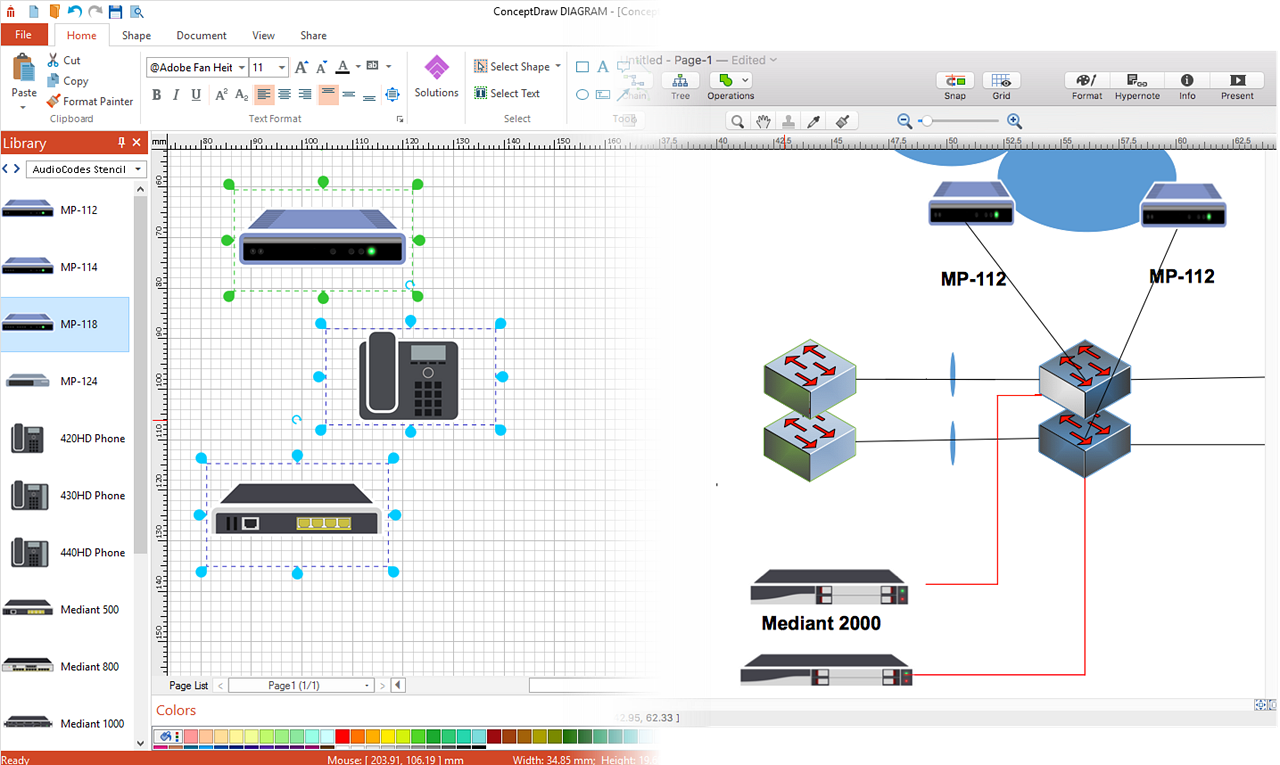
Task: Toggle bold text formatting
Action: click(157, 95)
